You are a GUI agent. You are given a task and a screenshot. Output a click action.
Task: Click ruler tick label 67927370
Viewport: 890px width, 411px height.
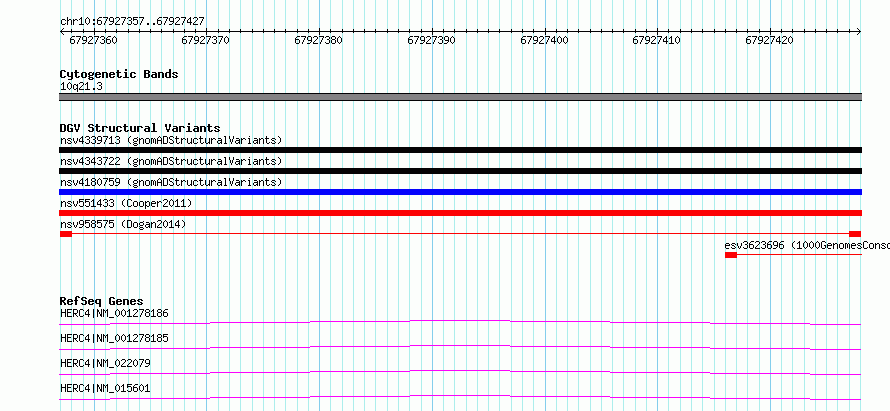point(205,40)
